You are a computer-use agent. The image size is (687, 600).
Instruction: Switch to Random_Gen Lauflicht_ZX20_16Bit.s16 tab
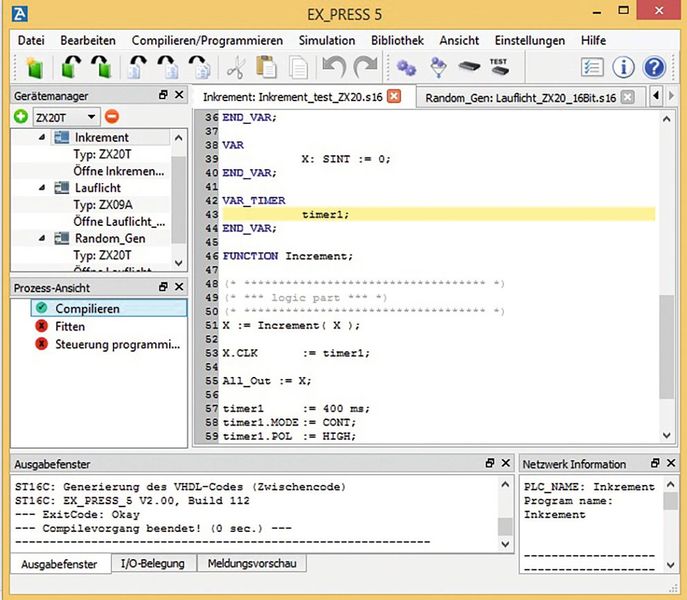[x=521, y=98]
